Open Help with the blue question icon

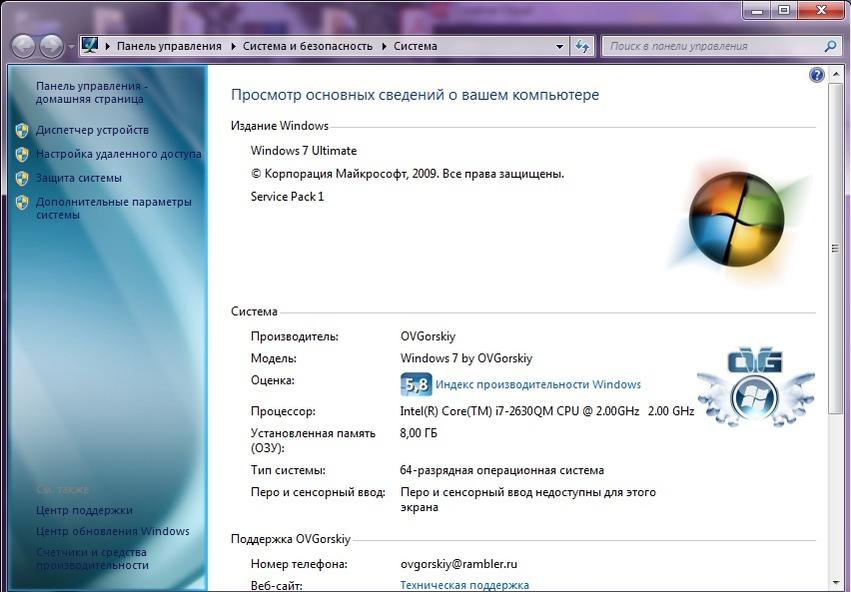(x=816, y=75)
